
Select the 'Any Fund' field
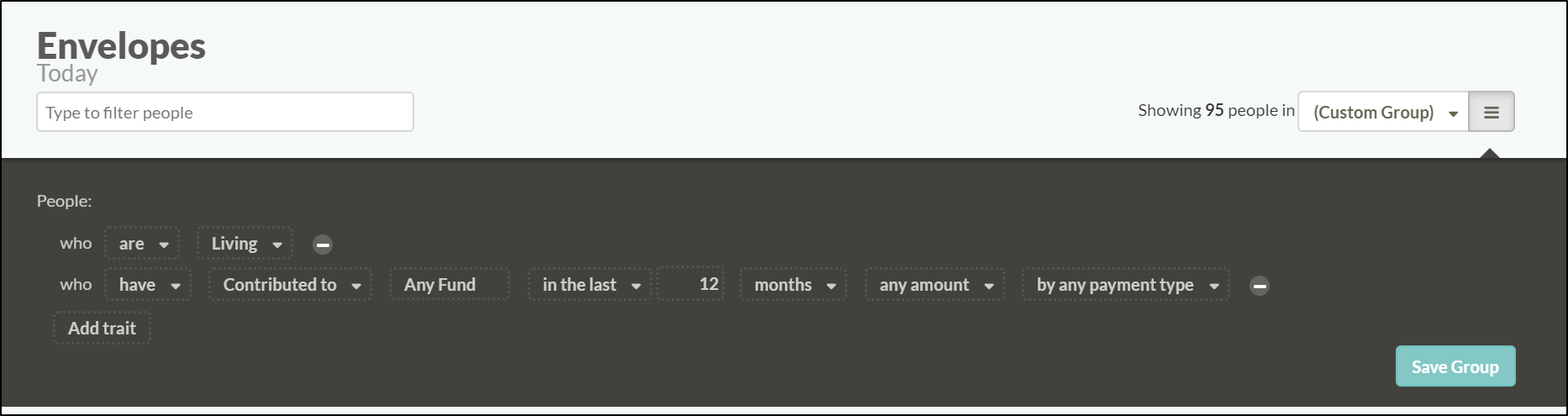(449, 285)
